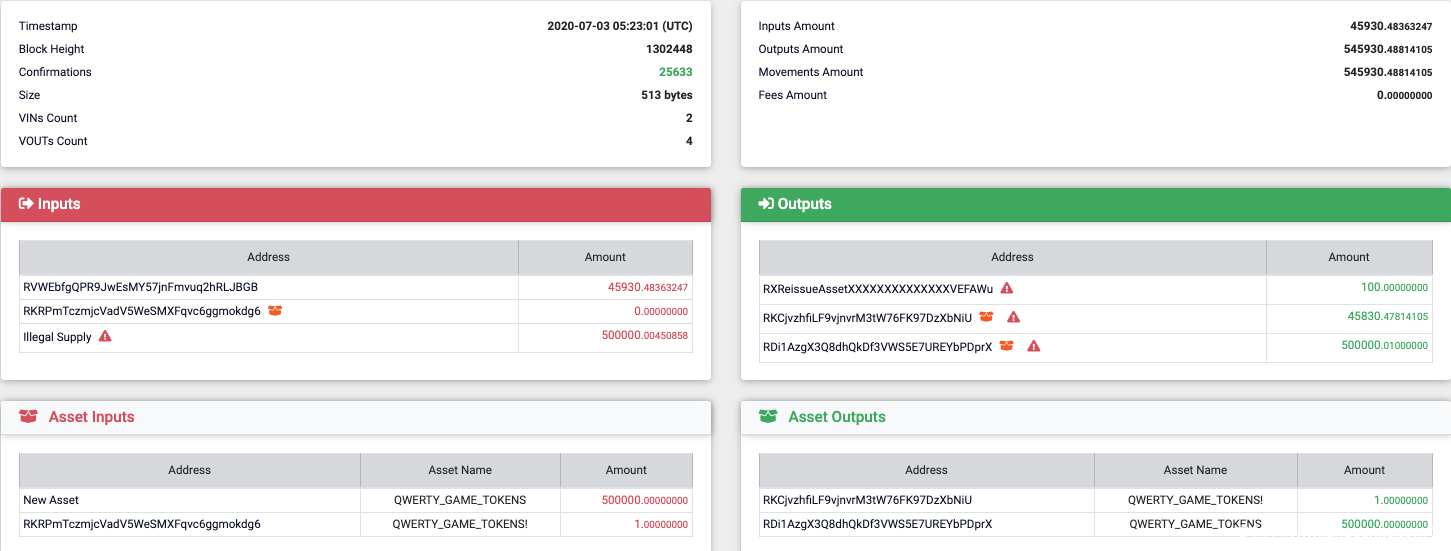Open RKCjvzhfi address in Asset Outputs table

867,500
